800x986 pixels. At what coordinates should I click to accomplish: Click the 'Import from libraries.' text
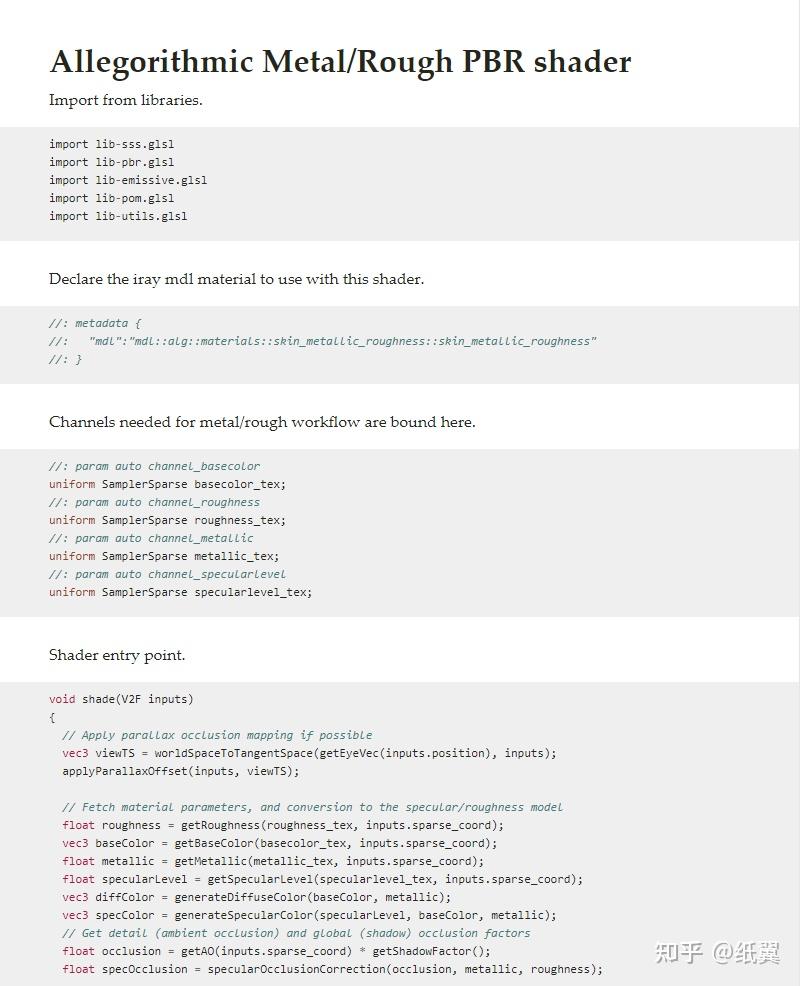(126, 100)
